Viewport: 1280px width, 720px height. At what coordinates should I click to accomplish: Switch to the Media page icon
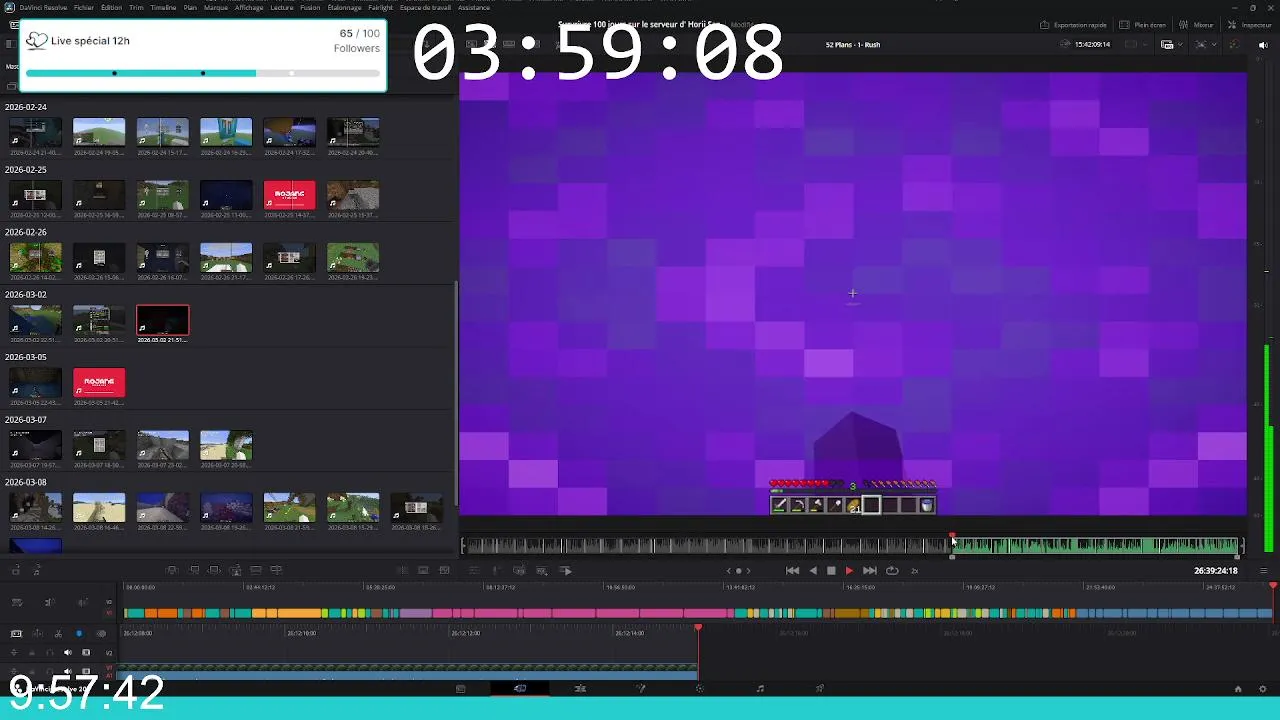pyautogui.click(x=460, y=688)
